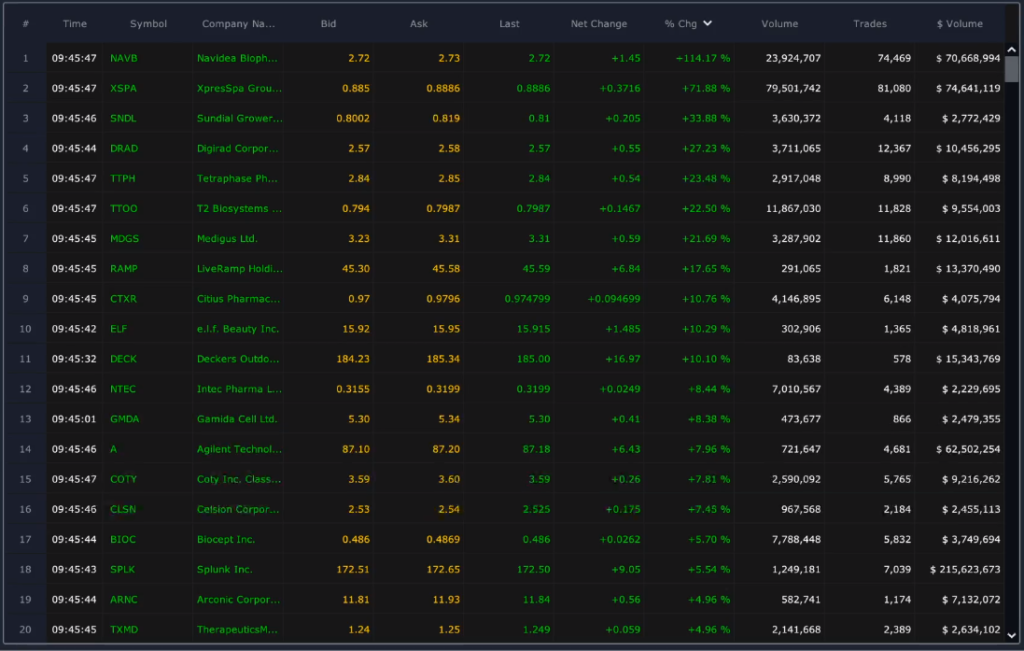
Task: Click the scrollbar down arrow
Action: (x=1012, y=635)
